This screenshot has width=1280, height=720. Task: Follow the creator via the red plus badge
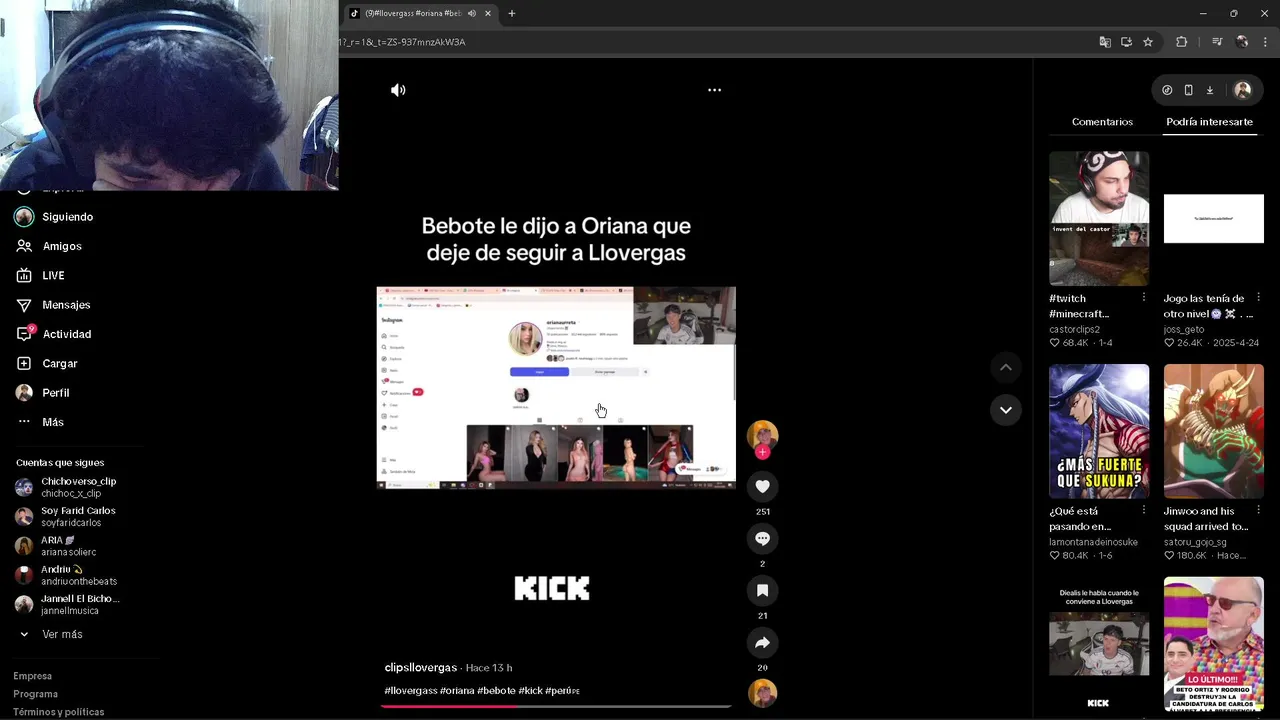point(762,452)
